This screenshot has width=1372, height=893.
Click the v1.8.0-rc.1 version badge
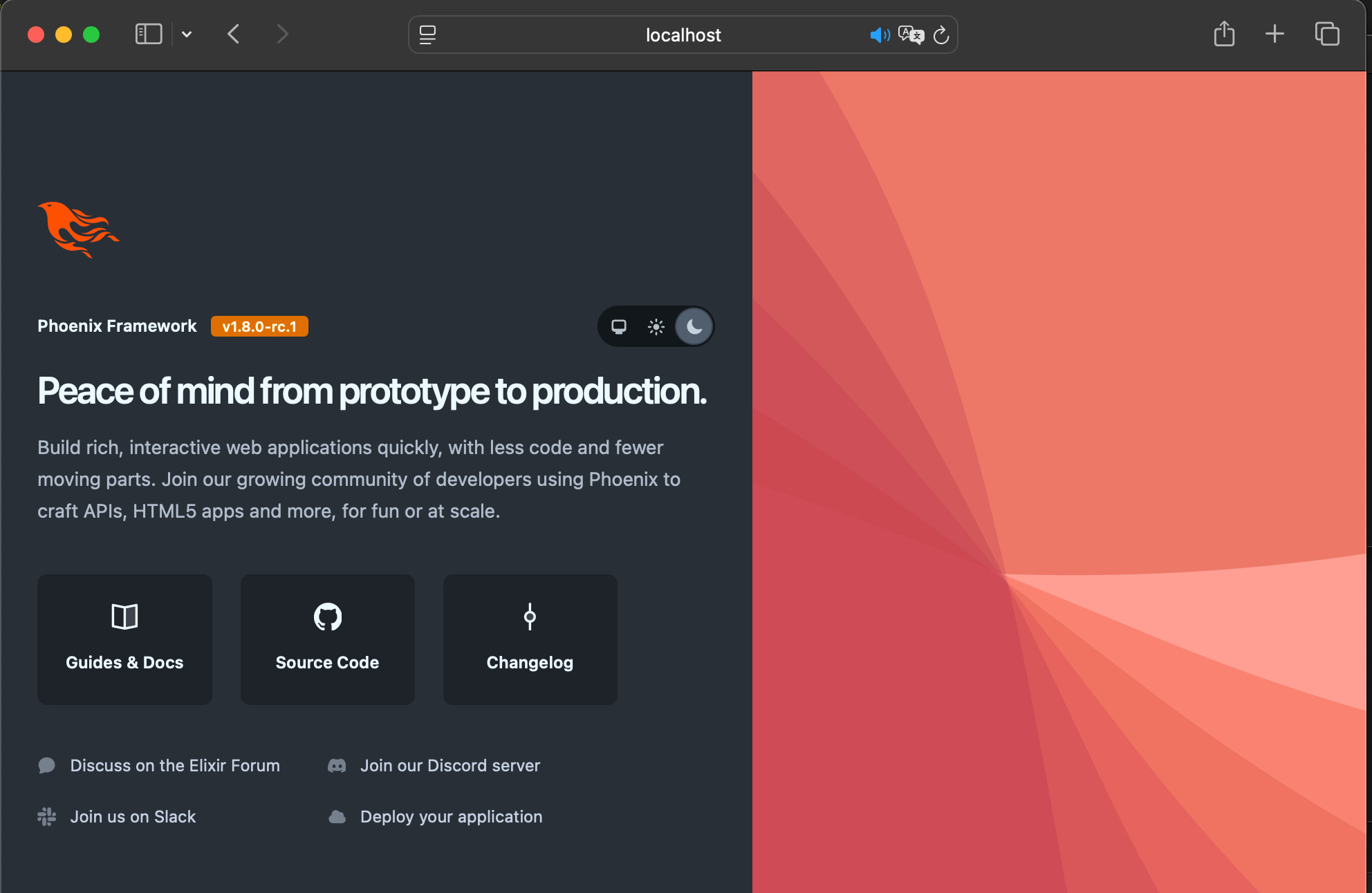tap(259, 326)
